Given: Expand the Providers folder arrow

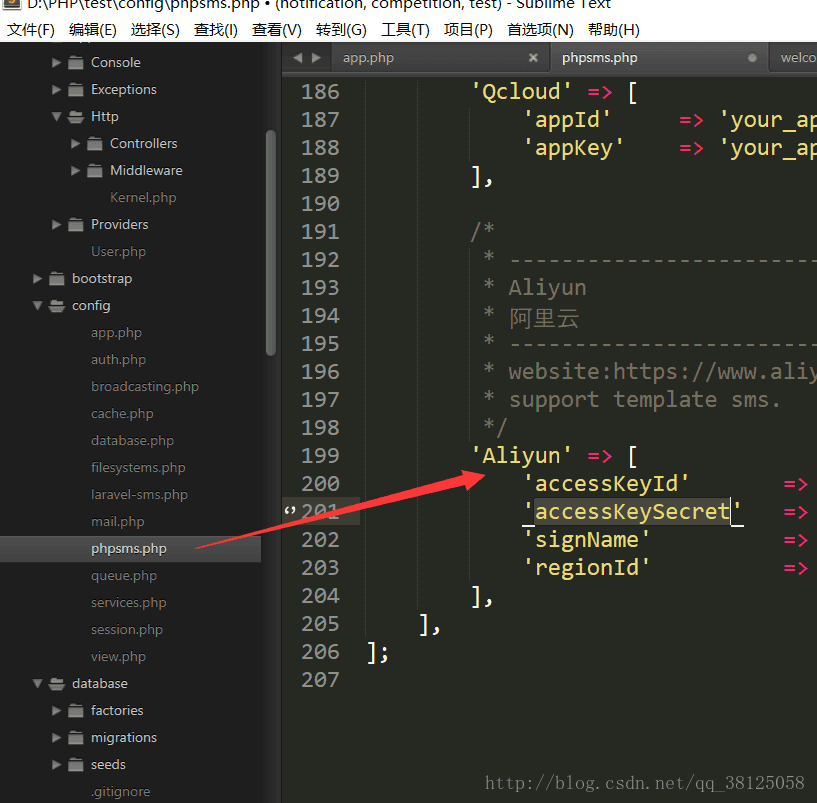Looking at the screenshot, I should 57,225.
